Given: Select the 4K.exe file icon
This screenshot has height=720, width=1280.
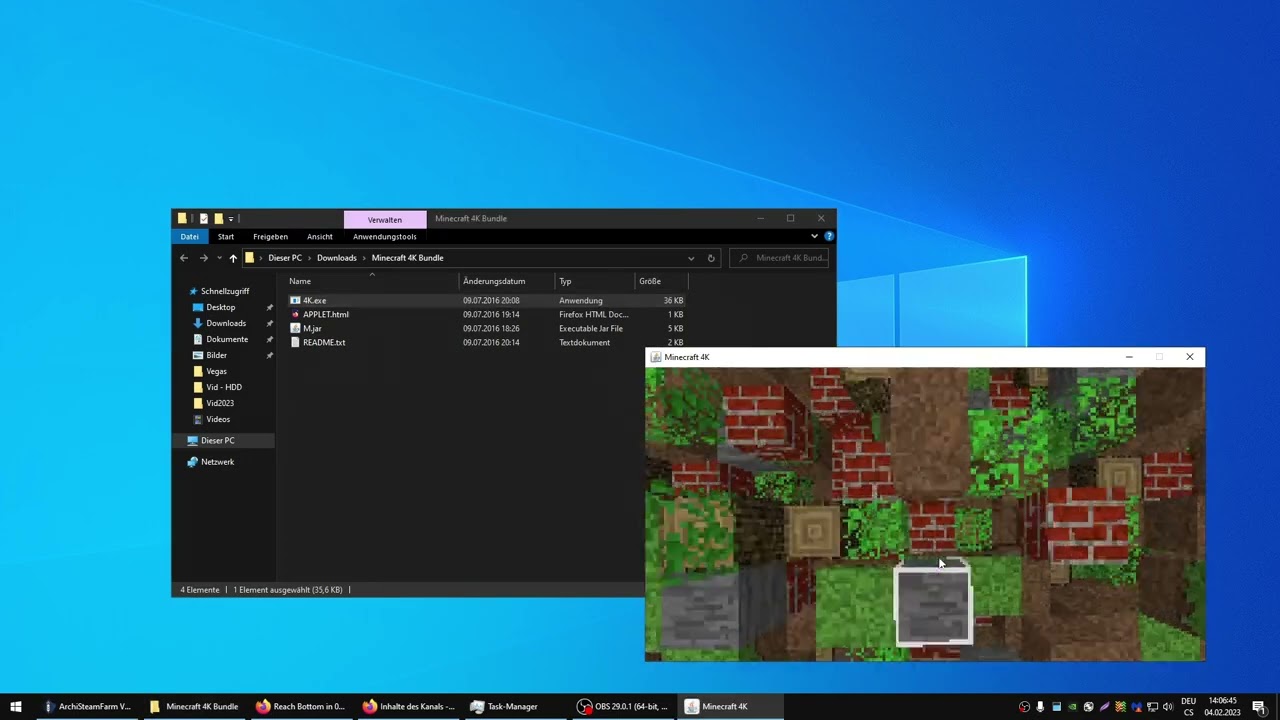Looking at the screenshot, I should pos(295,300).
